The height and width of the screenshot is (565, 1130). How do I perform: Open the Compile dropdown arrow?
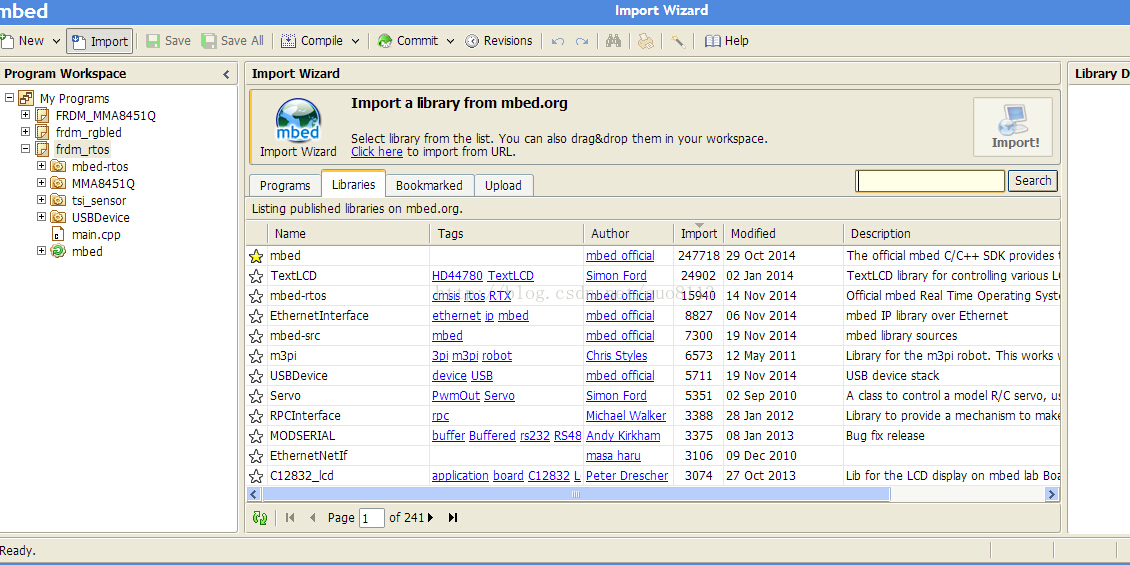(x=355, y=42)
